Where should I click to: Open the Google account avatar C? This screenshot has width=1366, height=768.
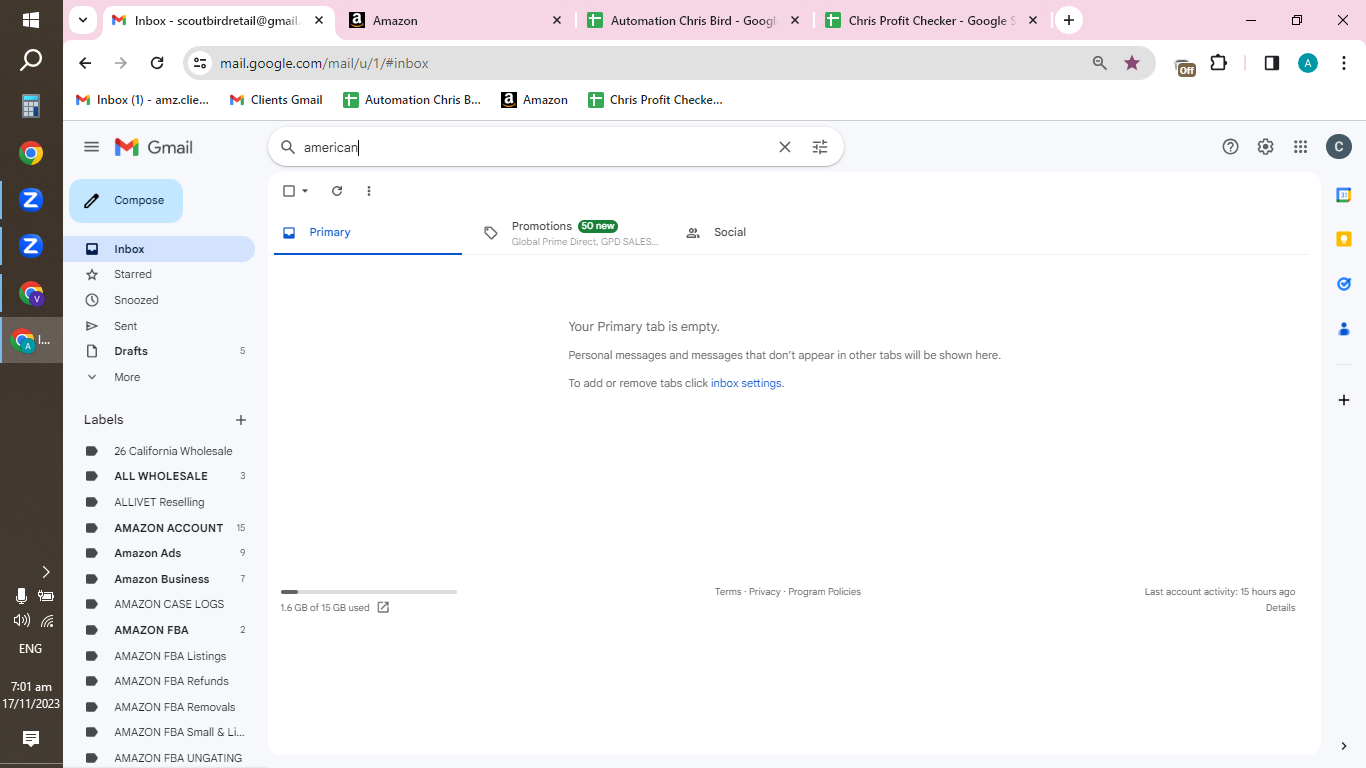tap(1339, 147)
